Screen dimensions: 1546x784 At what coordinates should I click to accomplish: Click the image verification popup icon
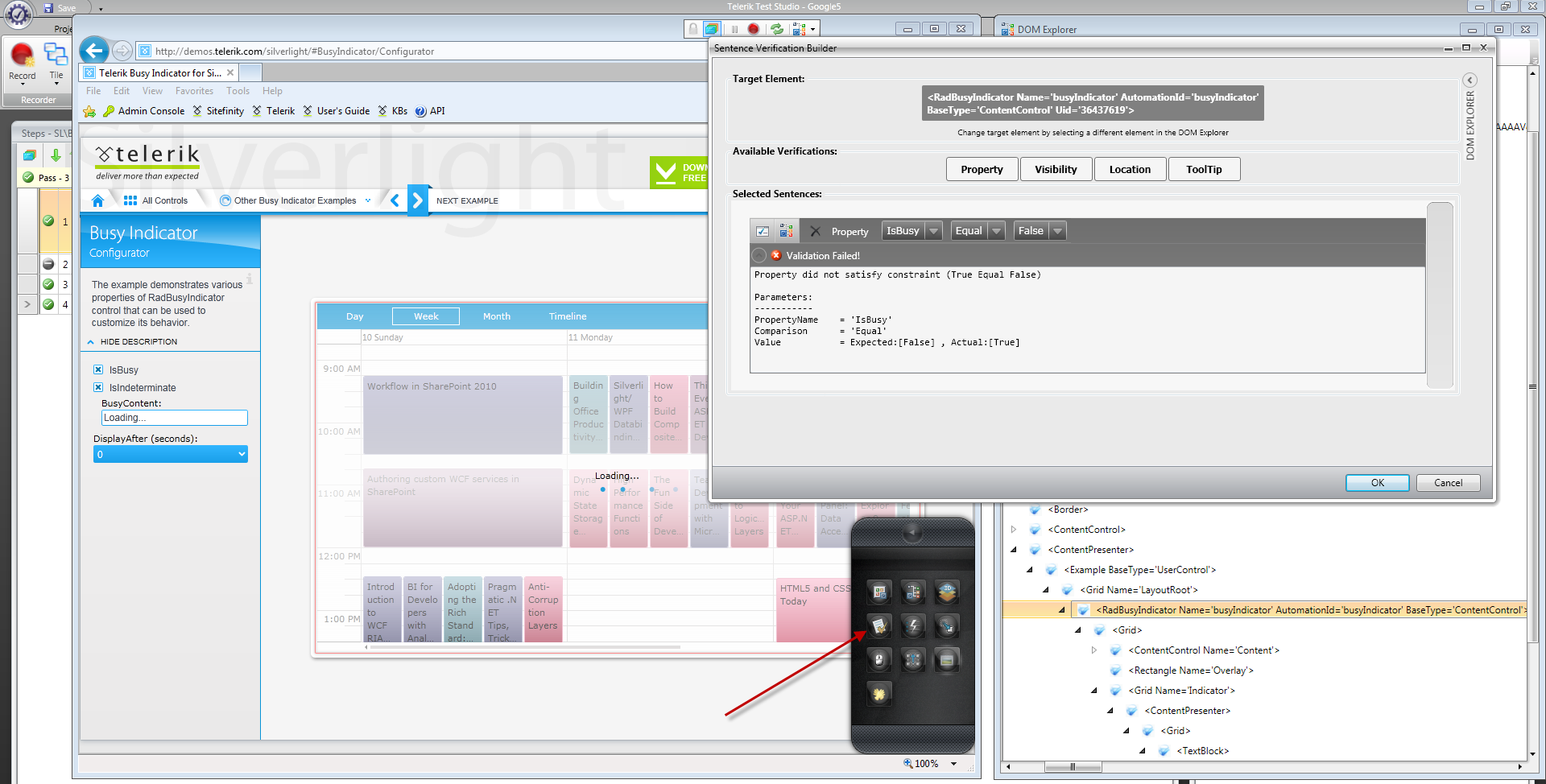click(947, 660)
